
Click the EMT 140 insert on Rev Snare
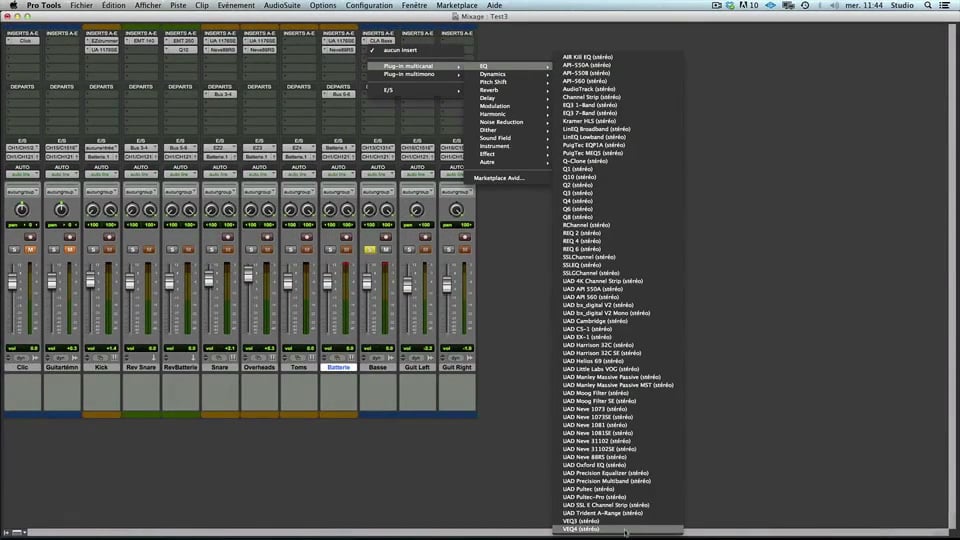click(x=141, y=41)
